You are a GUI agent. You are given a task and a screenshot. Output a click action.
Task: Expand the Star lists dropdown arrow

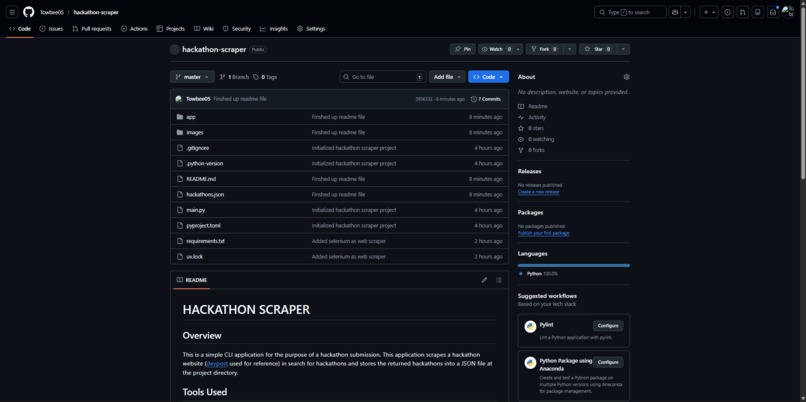point(623,49)
